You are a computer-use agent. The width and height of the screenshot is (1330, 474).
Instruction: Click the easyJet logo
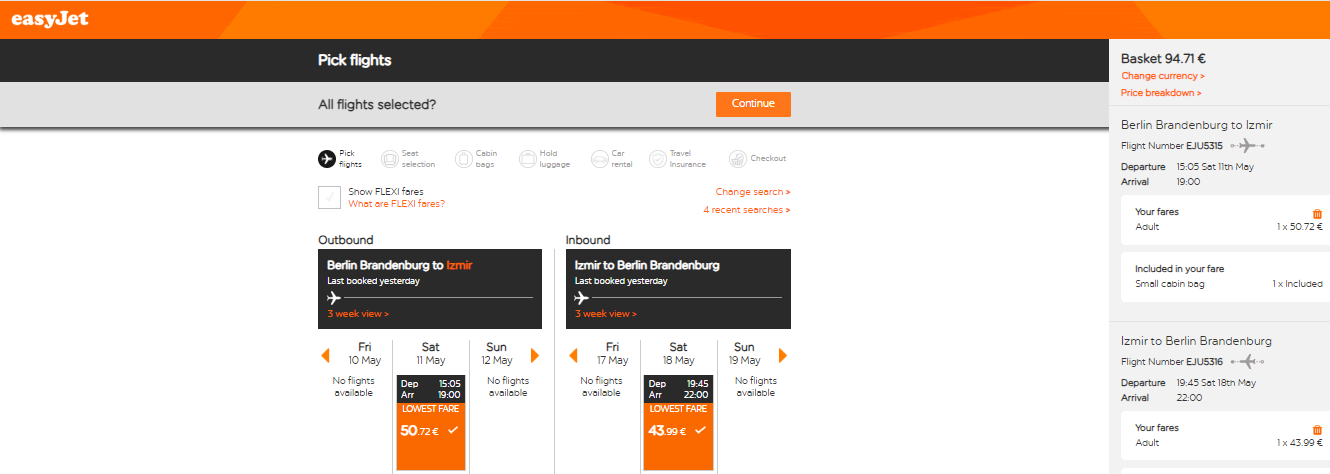click(x=50, y=18)
